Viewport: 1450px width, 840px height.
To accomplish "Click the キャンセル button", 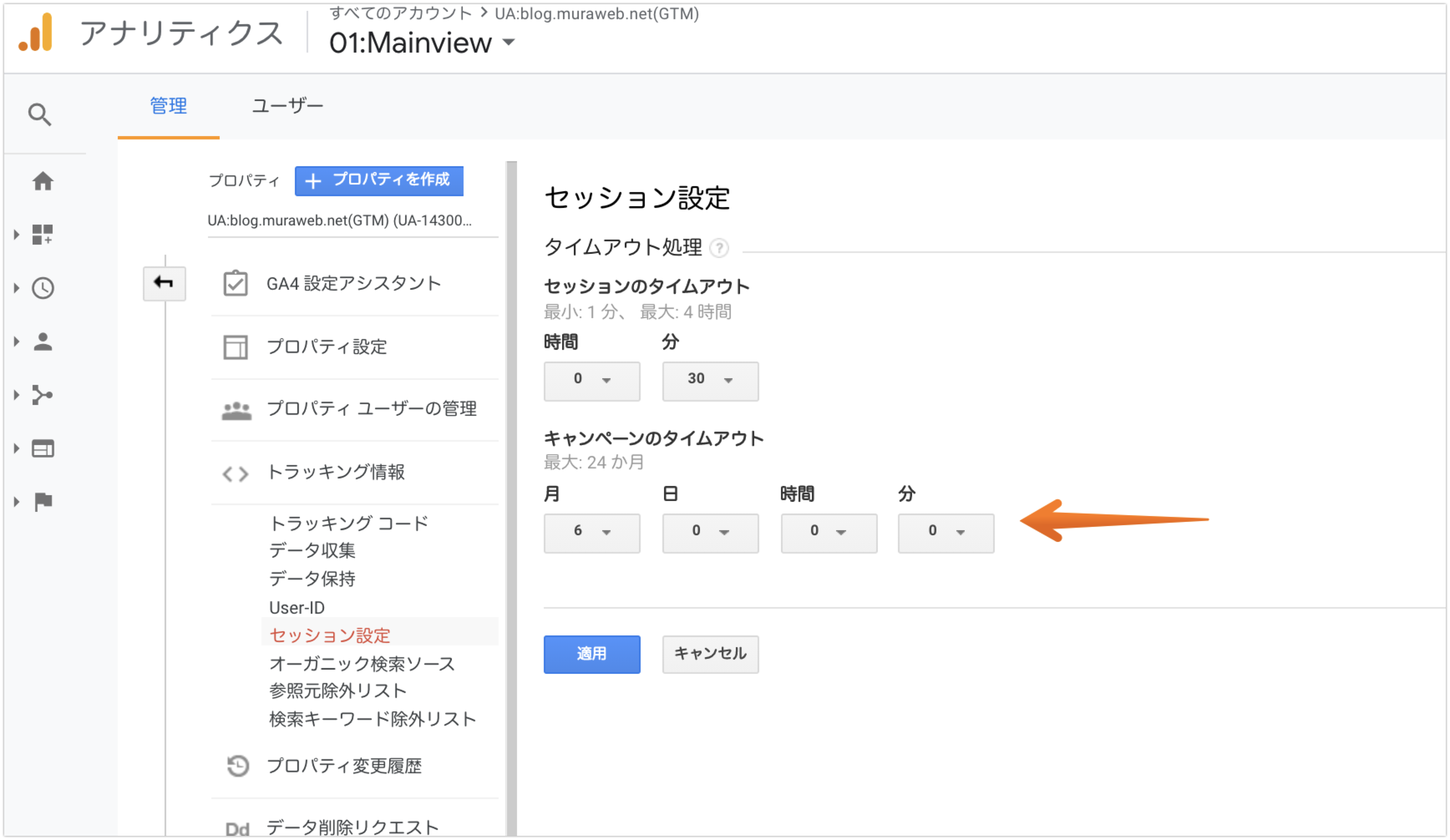I will coord(710,654).
